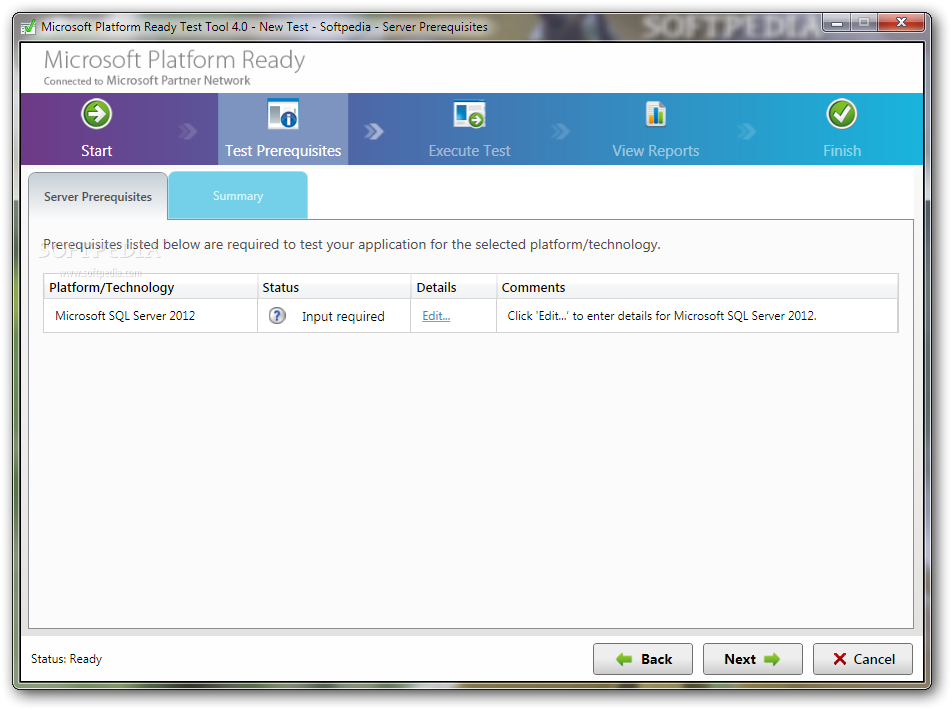Proceed with the Next button
Screen dimensions: 952x710
pyautogui.click(x=753, y=659)
